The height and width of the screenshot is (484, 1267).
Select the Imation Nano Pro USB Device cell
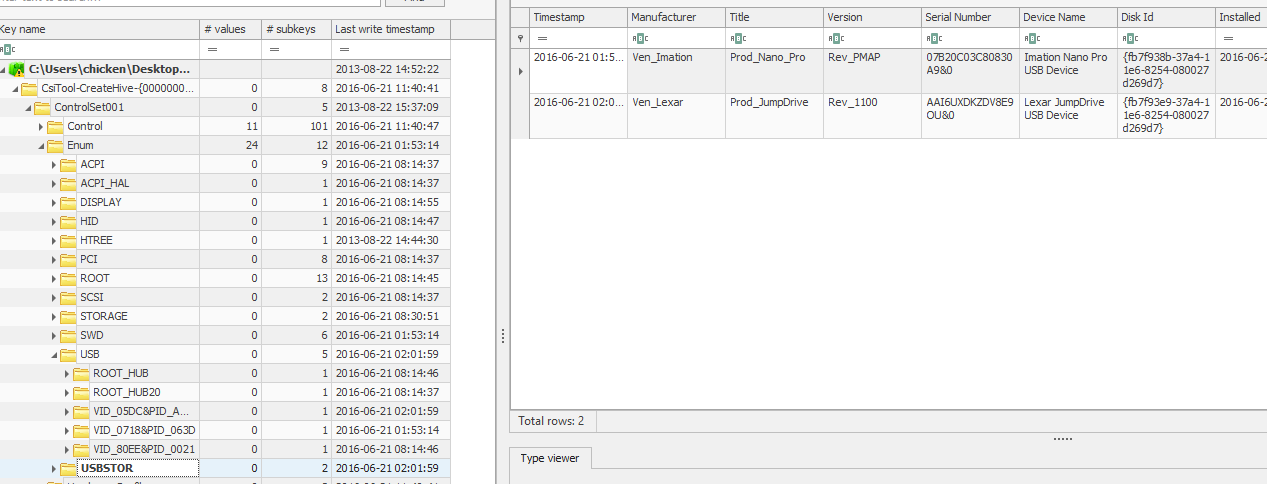1067,71
